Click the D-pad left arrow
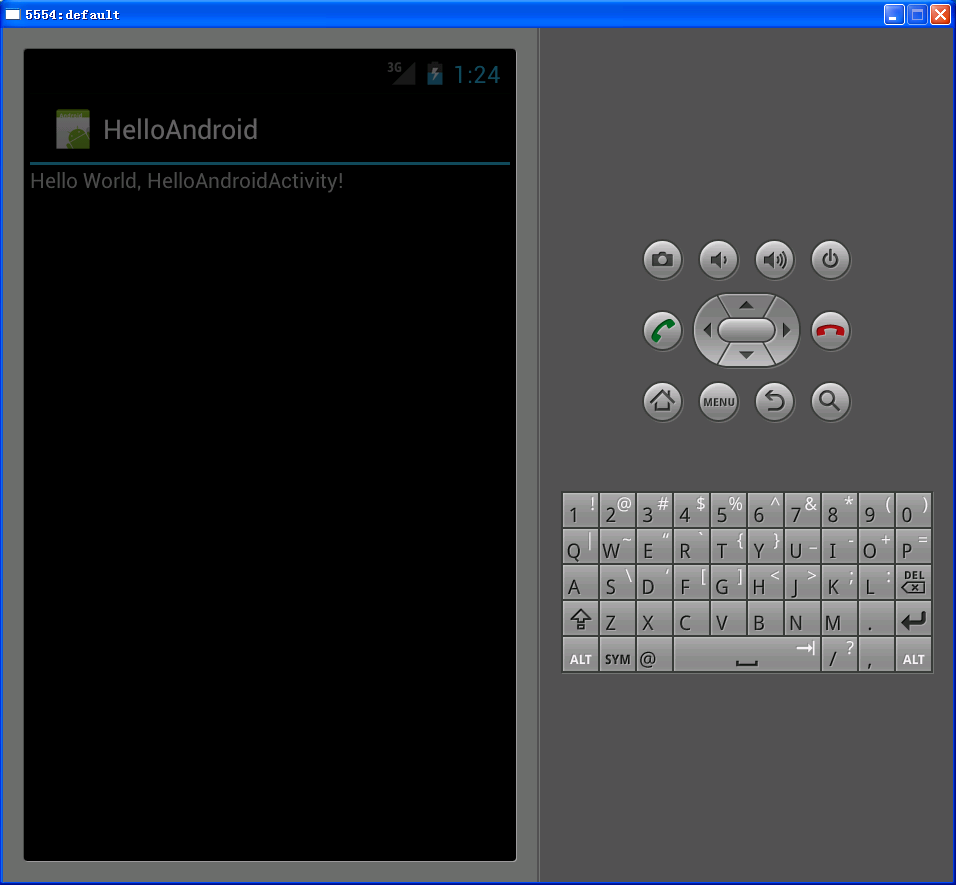 [x=707, y=330]
